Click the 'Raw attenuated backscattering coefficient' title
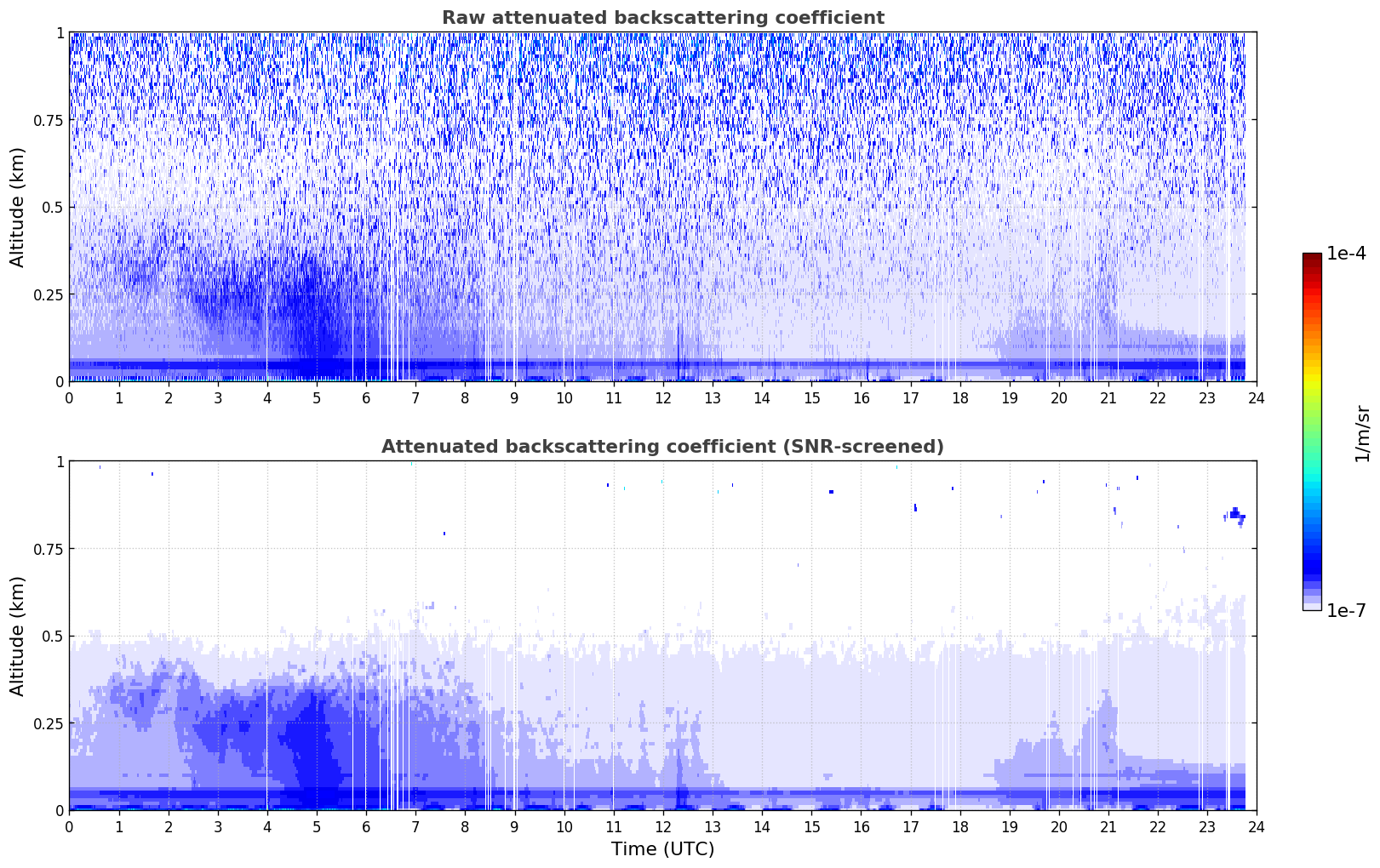The width and height of the screenshot is (1380, 868). tap(662, 18)
